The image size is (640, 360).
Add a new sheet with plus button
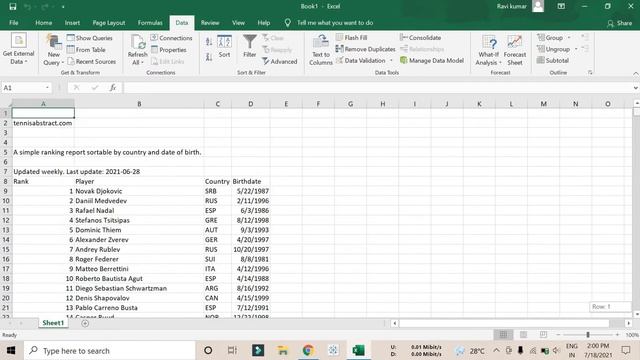(85, 323)
